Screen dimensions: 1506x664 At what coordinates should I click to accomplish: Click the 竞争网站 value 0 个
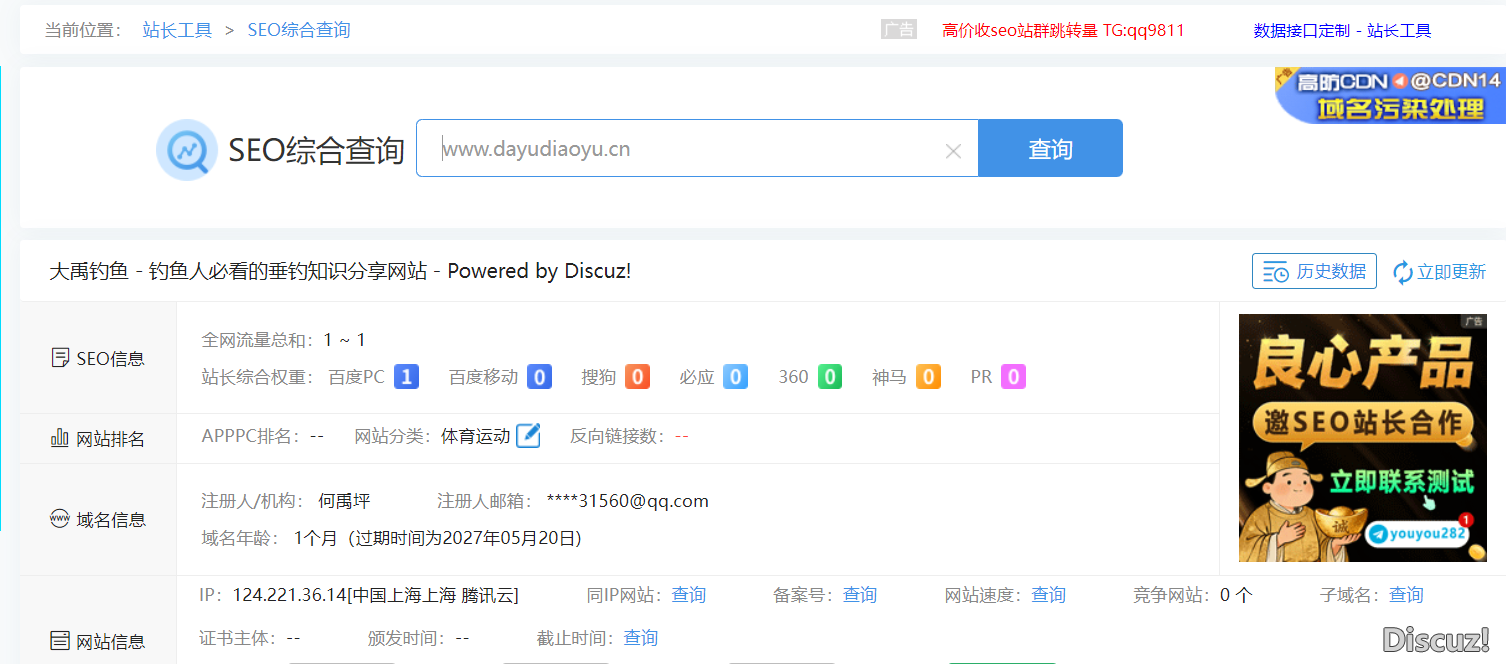[1236, 595]
